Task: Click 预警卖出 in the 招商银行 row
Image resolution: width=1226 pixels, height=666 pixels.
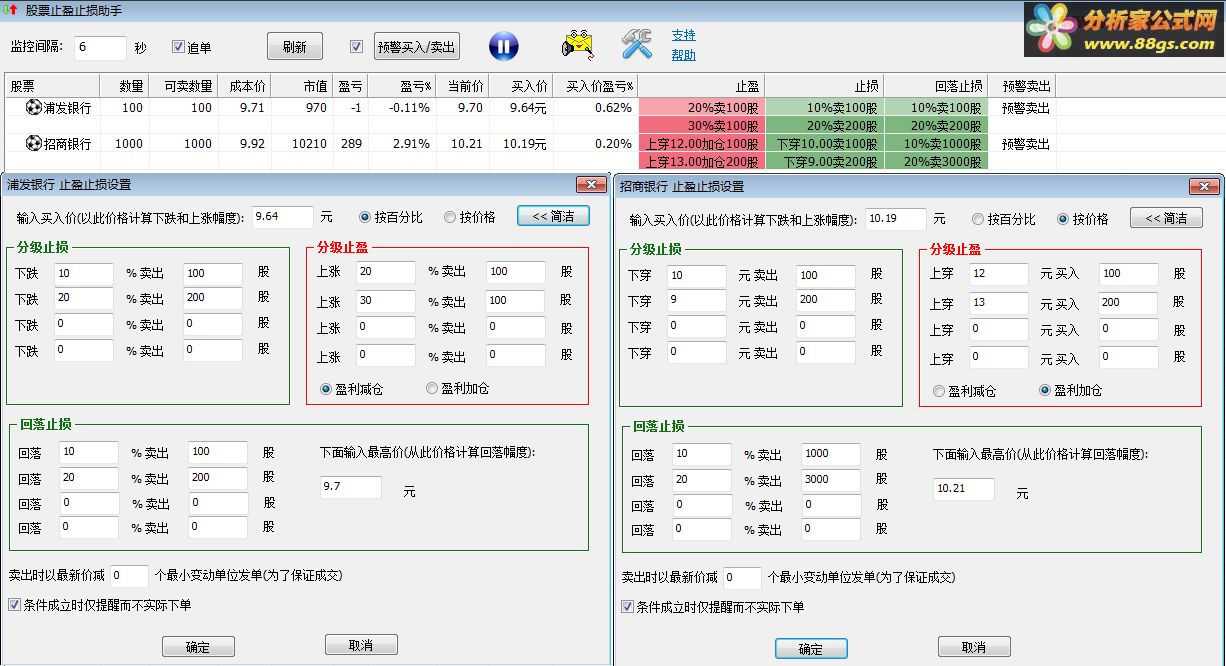Action: 1026,144
